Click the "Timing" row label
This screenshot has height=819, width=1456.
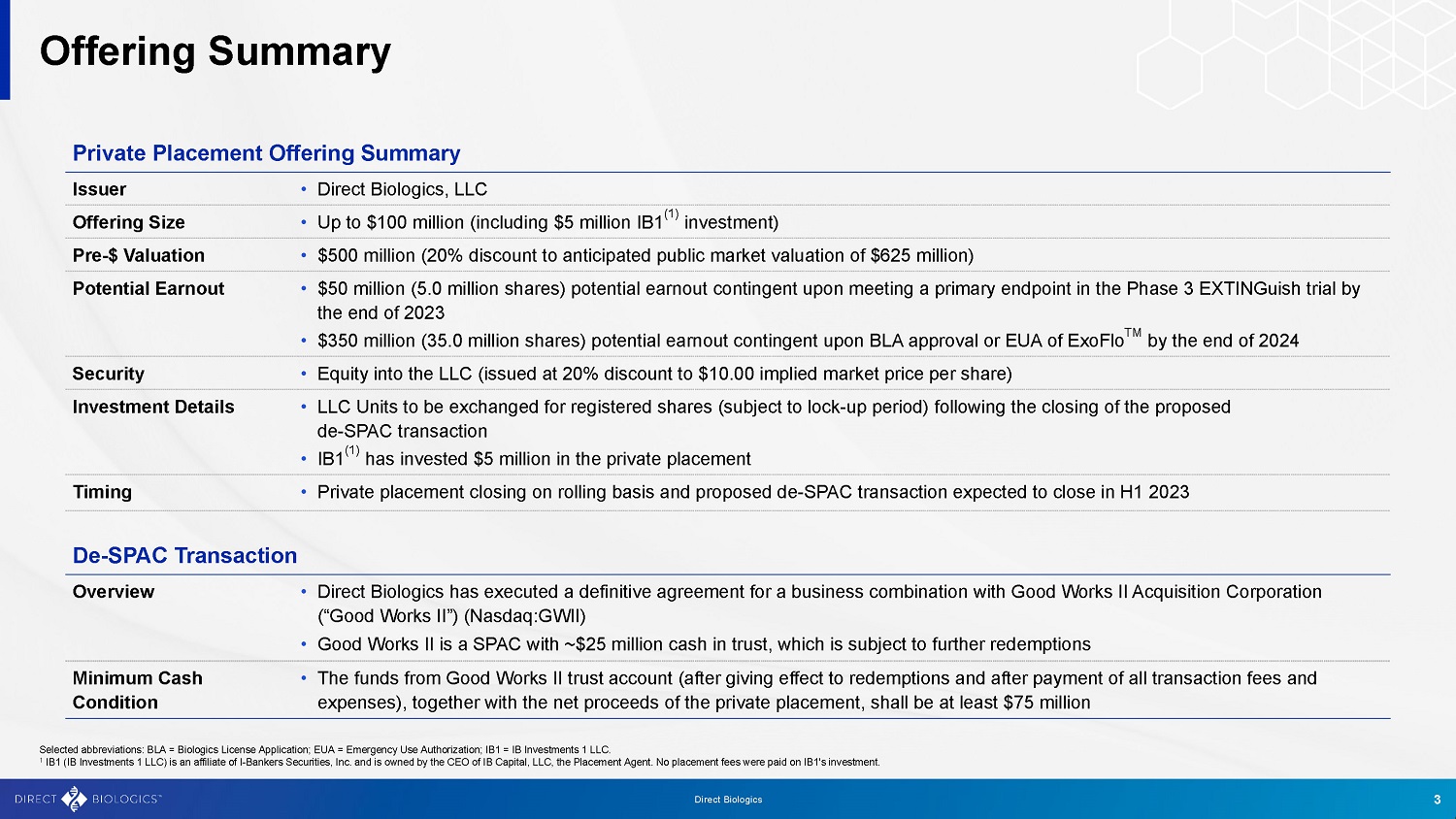(x=102, y=492)
